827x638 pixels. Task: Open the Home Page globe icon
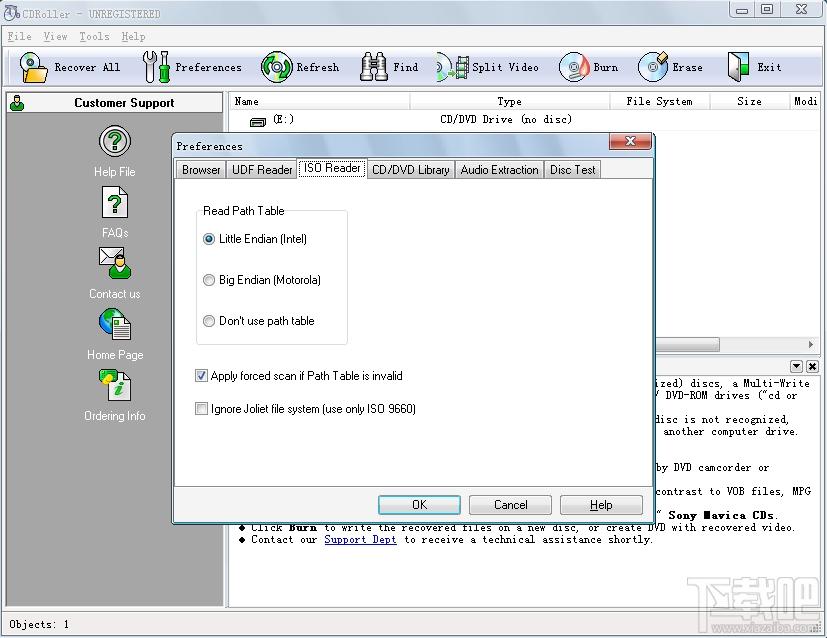click(114, 324)
